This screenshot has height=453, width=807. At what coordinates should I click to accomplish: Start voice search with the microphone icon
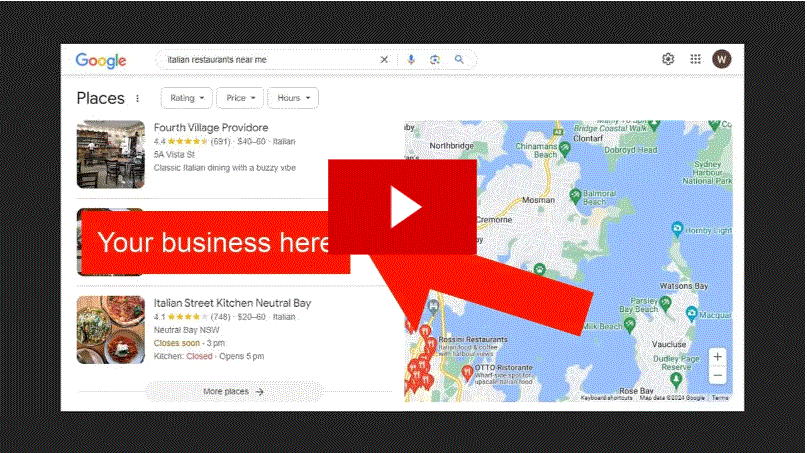[x=411, y=60]
